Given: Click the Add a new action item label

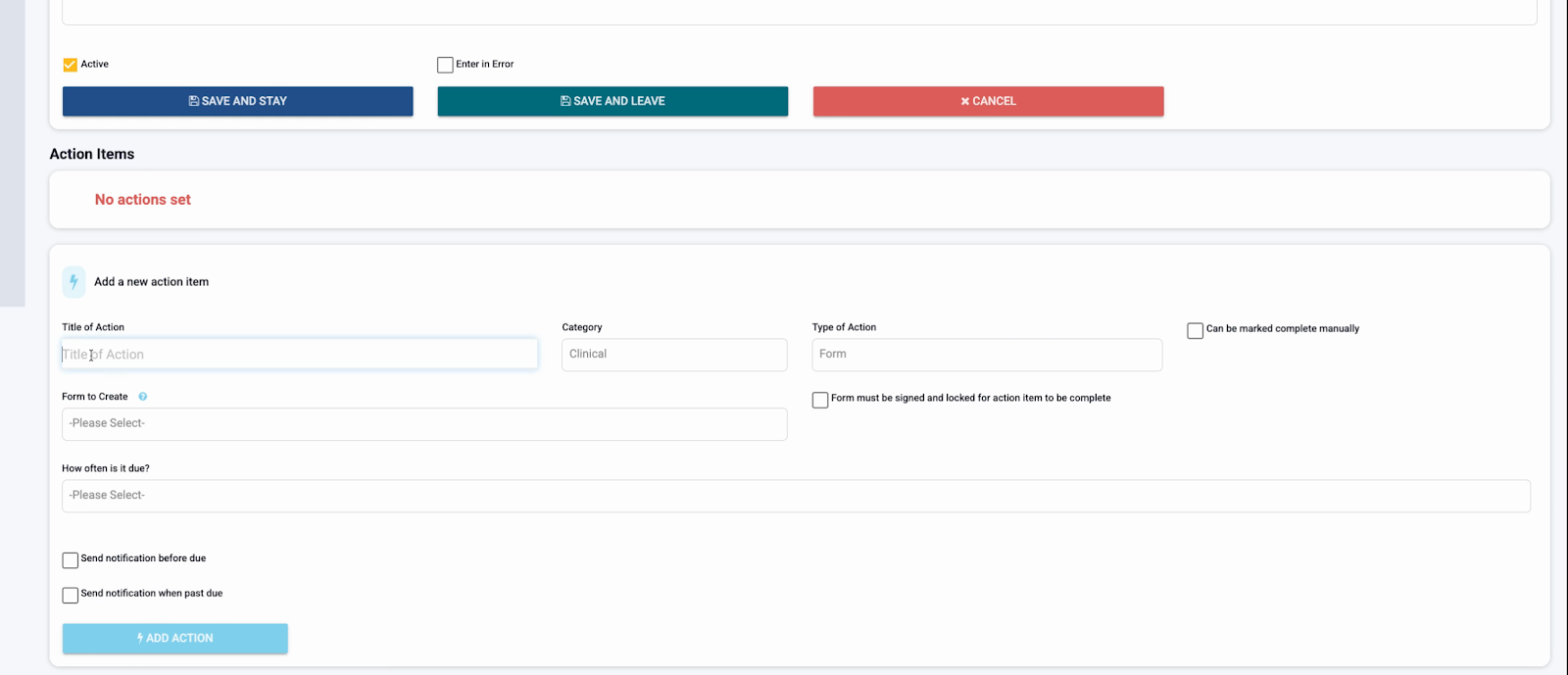Looking at the screenshot, I should 151,282.
